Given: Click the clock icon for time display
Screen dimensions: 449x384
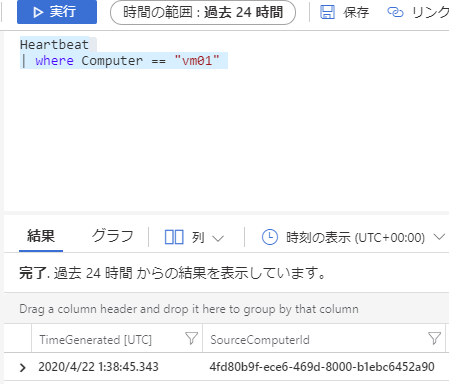Looking at the screenshot, I should click(x=269, y=237).
